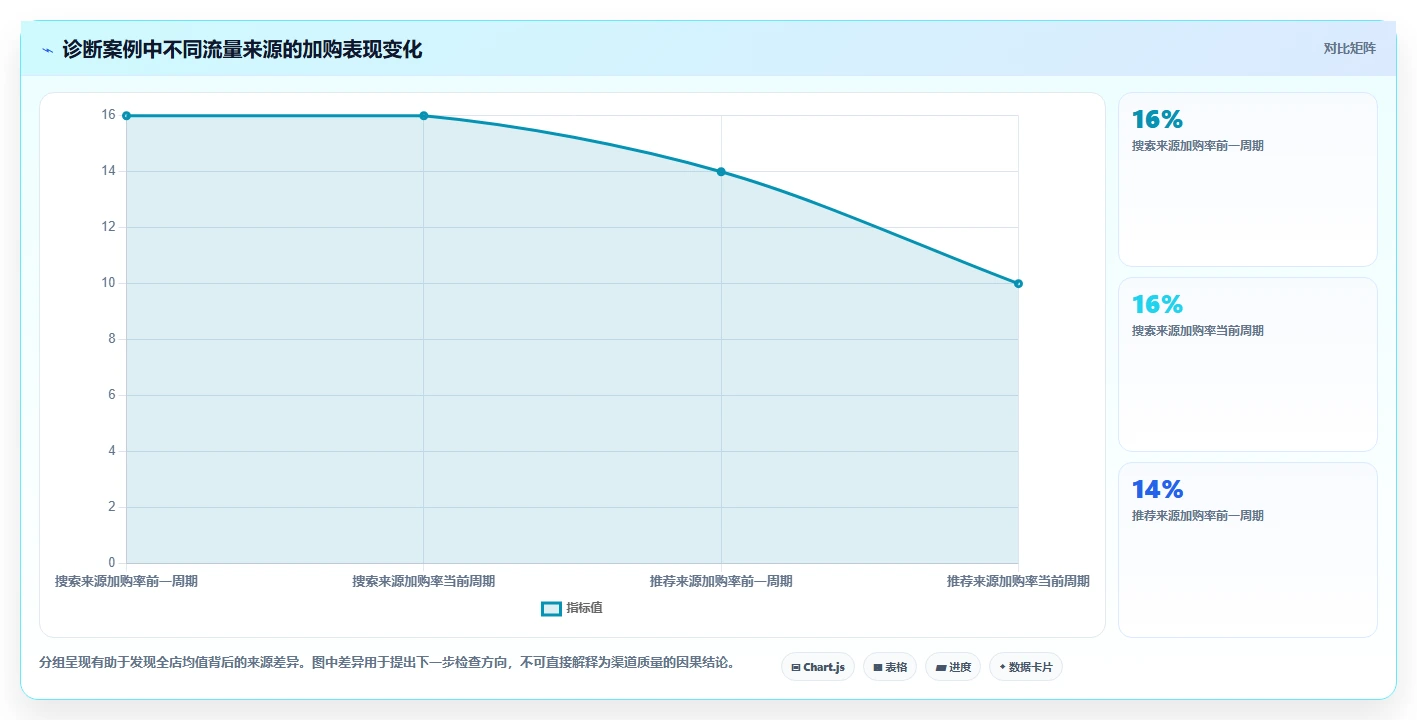Click card caption 搜索来源加购率前一周期
This screenshot has width=1417, height=720.
pyautogui.click(x=1197, y=146)
